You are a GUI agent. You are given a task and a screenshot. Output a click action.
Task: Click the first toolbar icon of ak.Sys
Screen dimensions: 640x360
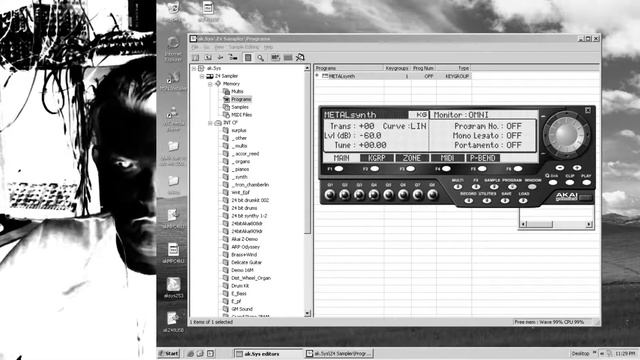196,58
